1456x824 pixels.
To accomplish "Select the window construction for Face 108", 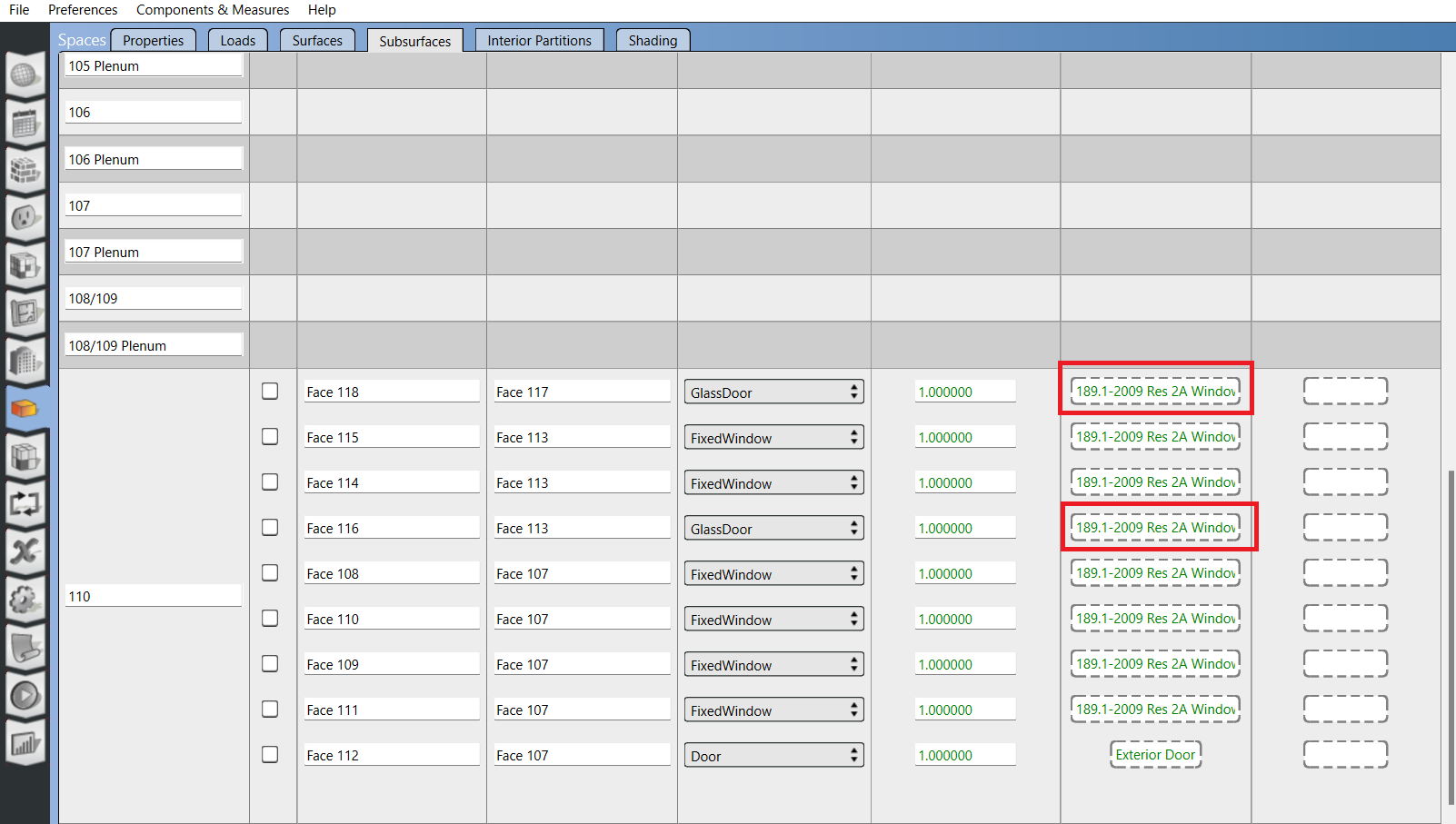I will coord(1155,572).
